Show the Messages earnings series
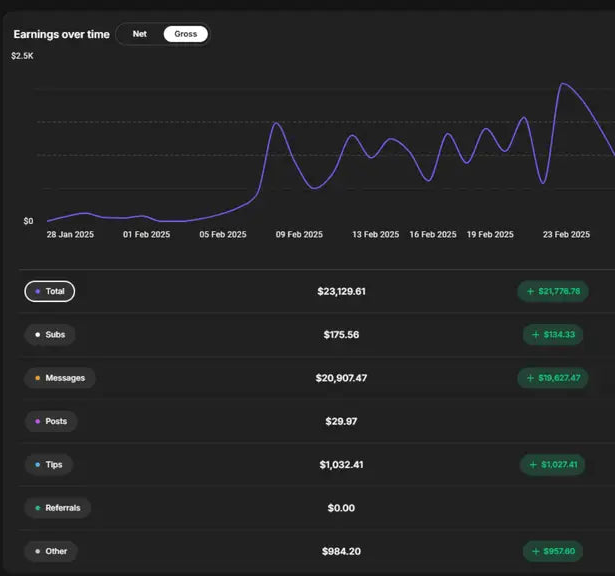 (x=60, y=378)
